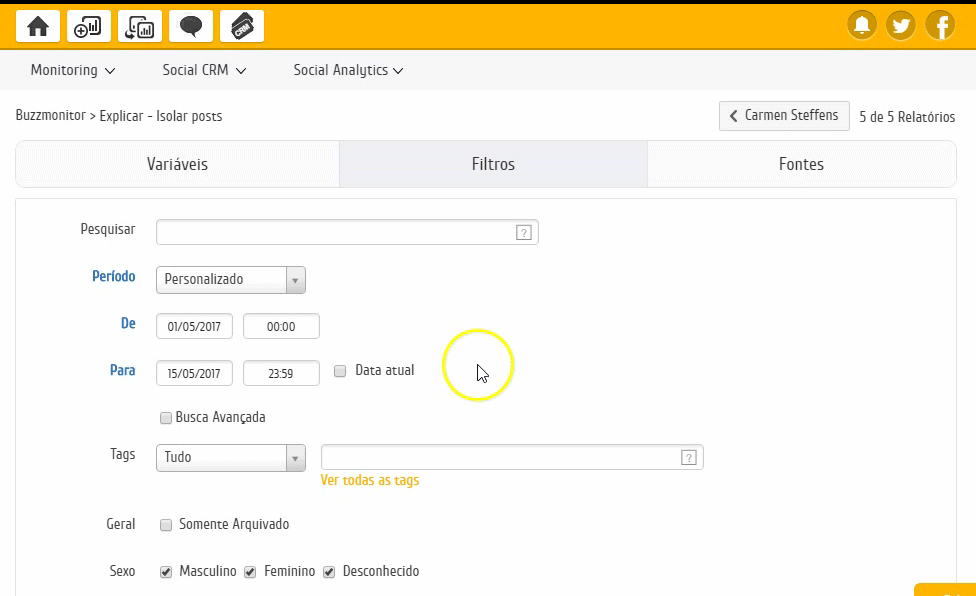
Task: Click the Twitter icon
Action: pos(901,25)
